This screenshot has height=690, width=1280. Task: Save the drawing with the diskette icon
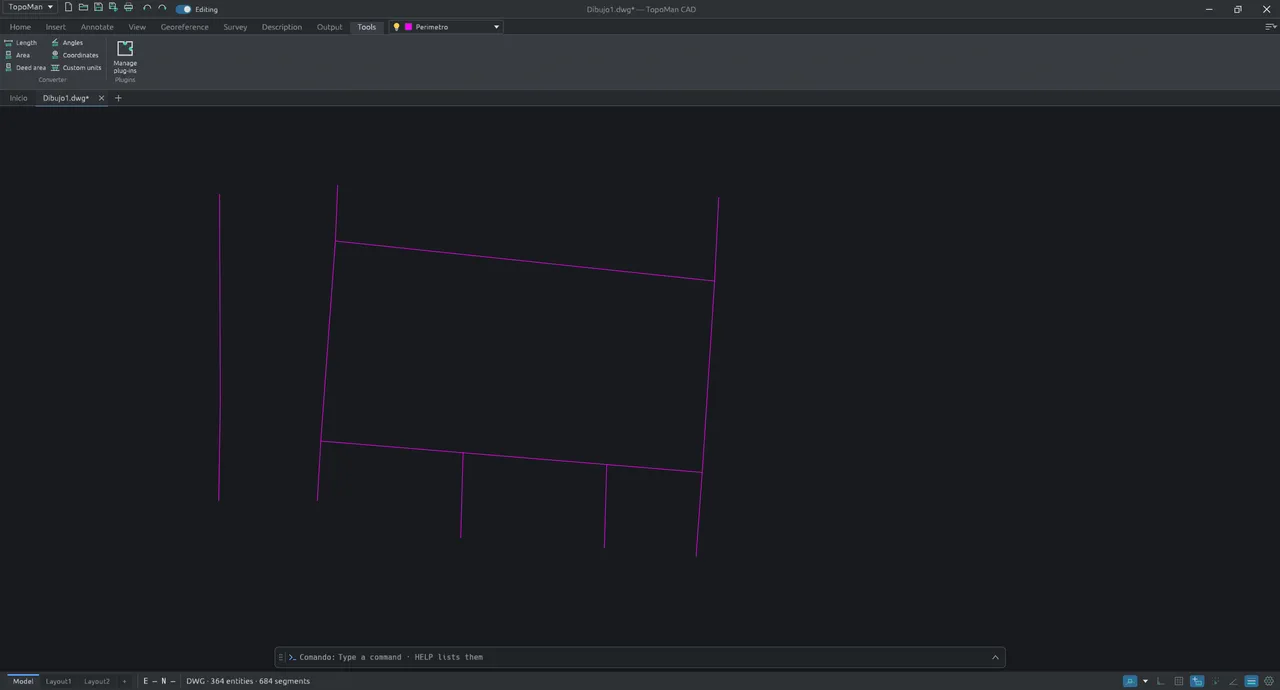pyautogui.click(x=98, y=7)
